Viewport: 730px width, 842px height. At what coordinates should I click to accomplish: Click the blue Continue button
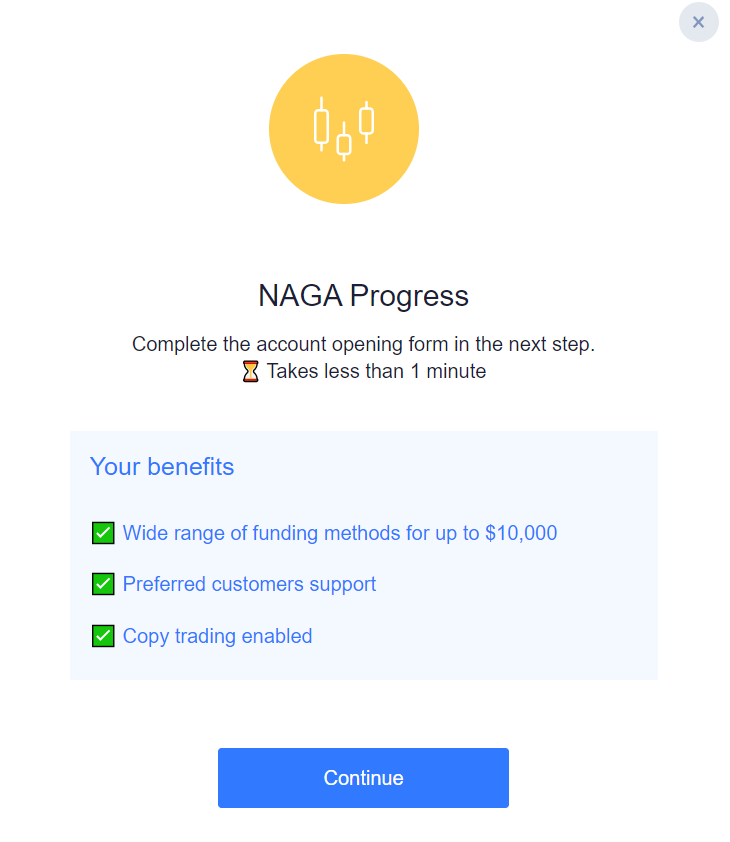tap(363, 778)
